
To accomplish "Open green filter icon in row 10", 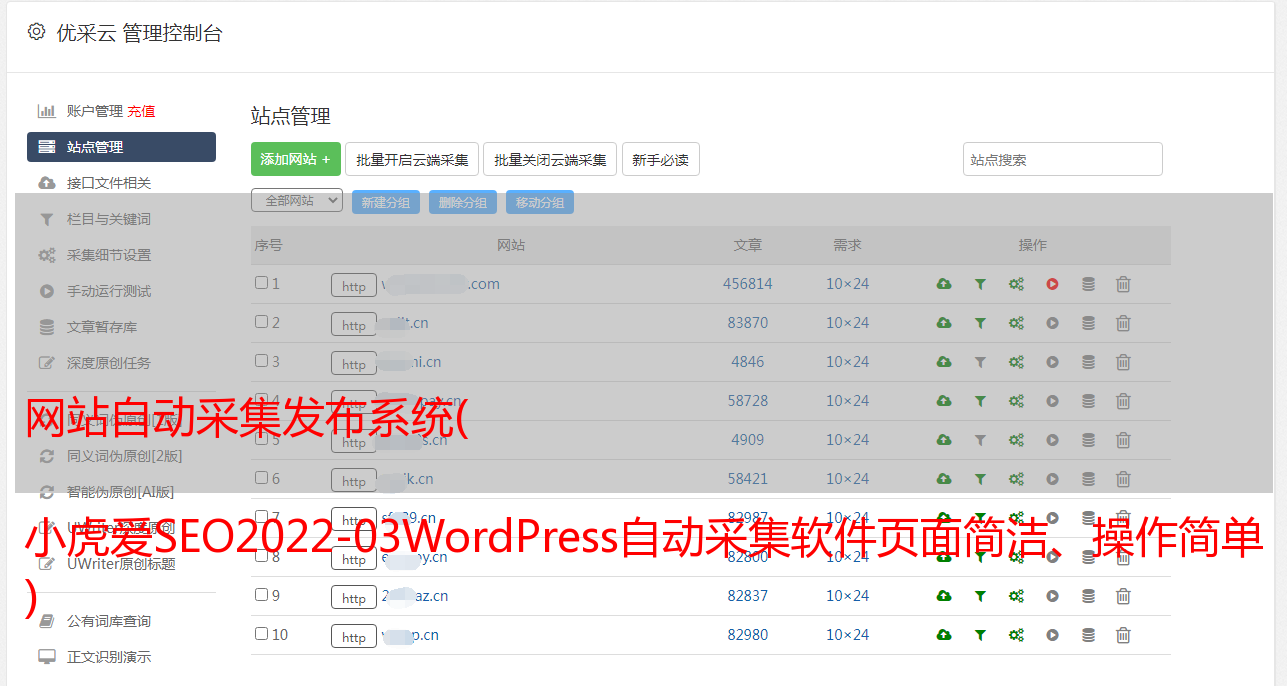I will click(x=980, y=635).
